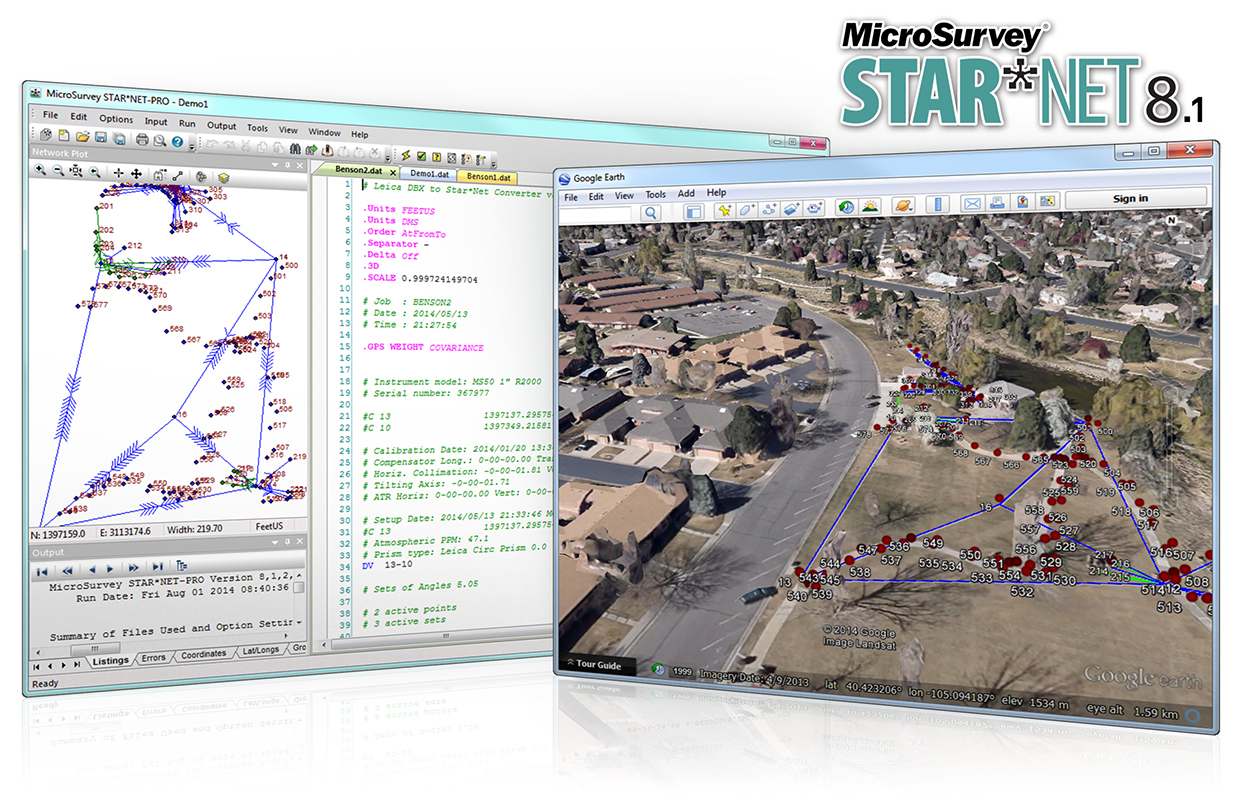The height and width of the screenshot is (798, 1244).
Task: Switch to the Benson1.dat tab
Action: tap(488, 177)
